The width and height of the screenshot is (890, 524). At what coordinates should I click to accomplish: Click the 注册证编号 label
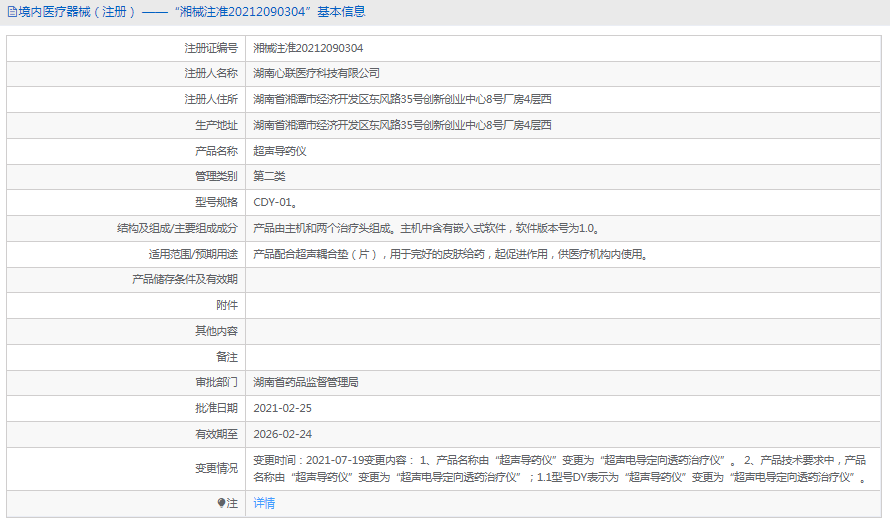tap(211, 48)
